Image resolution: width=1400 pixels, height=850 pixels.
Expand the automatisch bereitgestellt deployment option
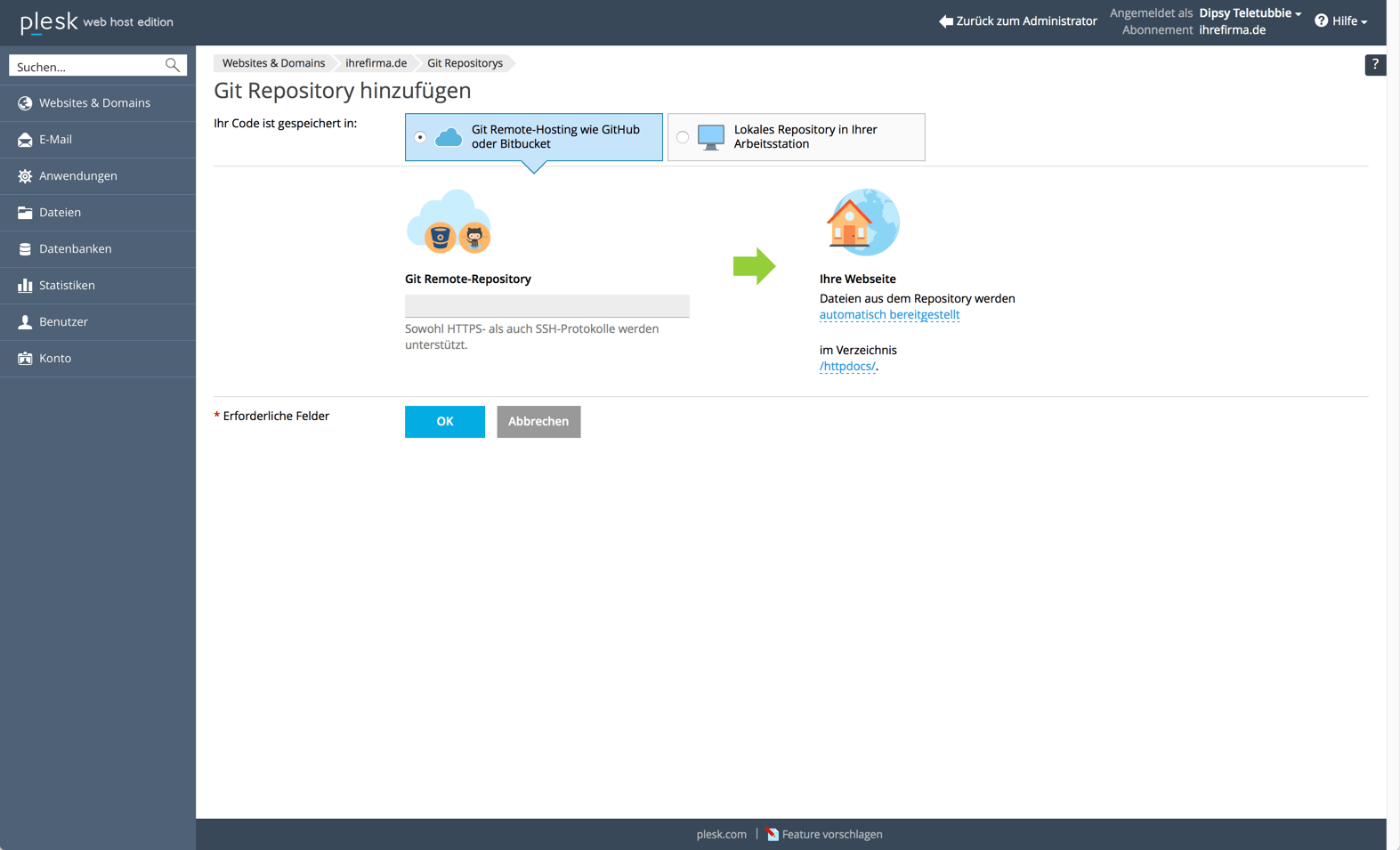coord(889,315)
